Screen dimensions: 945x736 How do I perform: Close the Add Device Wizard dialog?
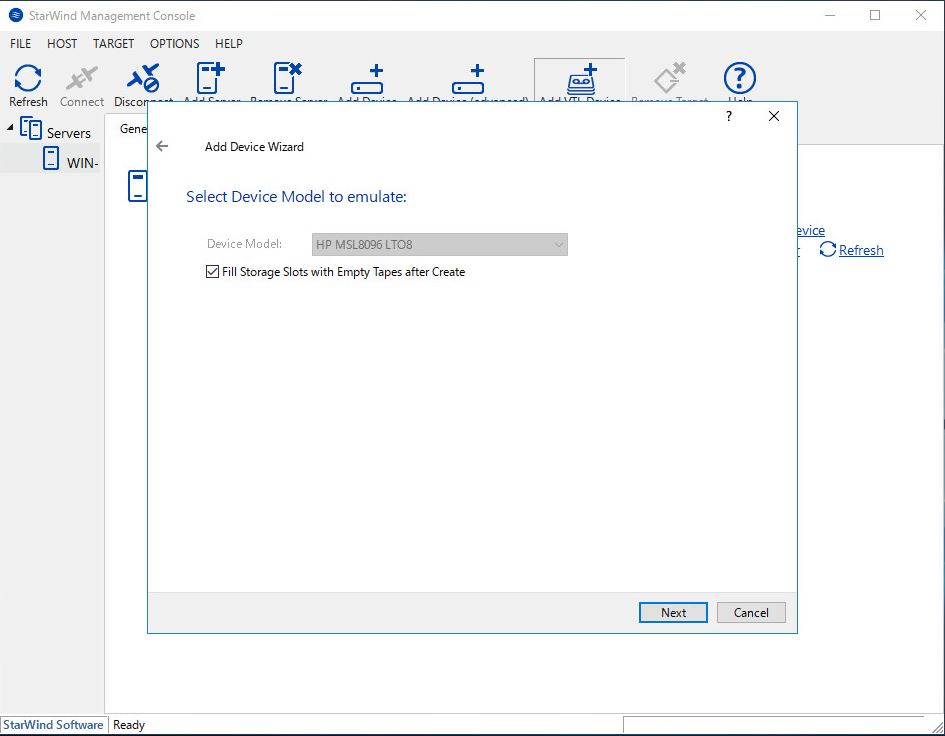point(774,116)
